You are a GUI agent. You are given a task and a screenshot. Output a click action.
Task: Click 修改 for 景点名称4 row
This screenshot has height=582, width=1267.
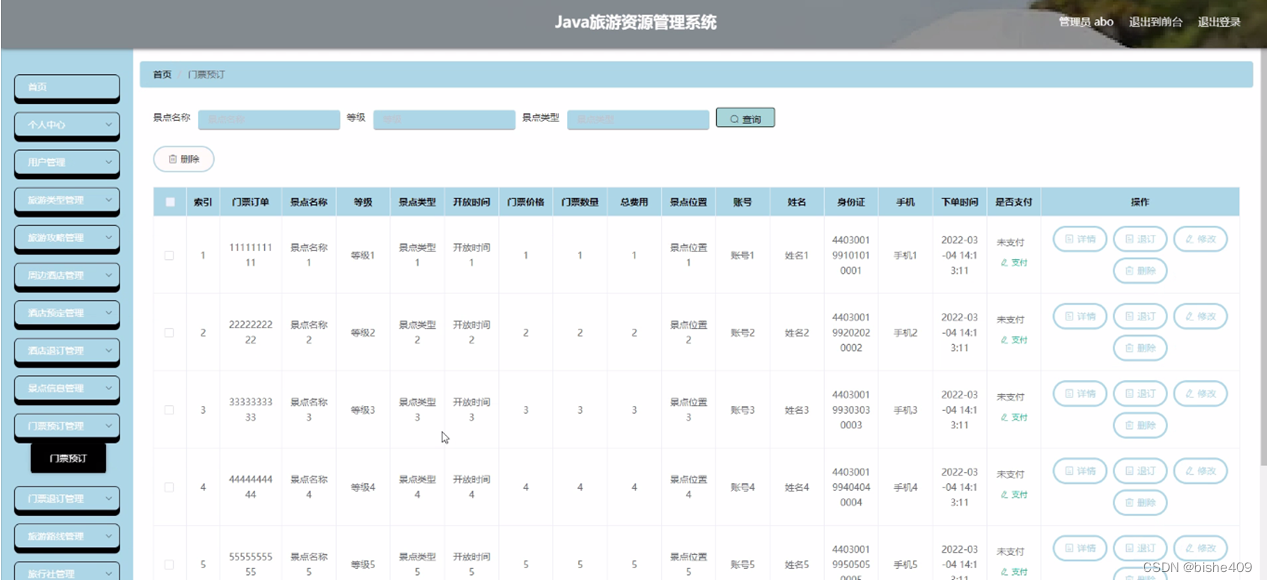[1200, 471]
